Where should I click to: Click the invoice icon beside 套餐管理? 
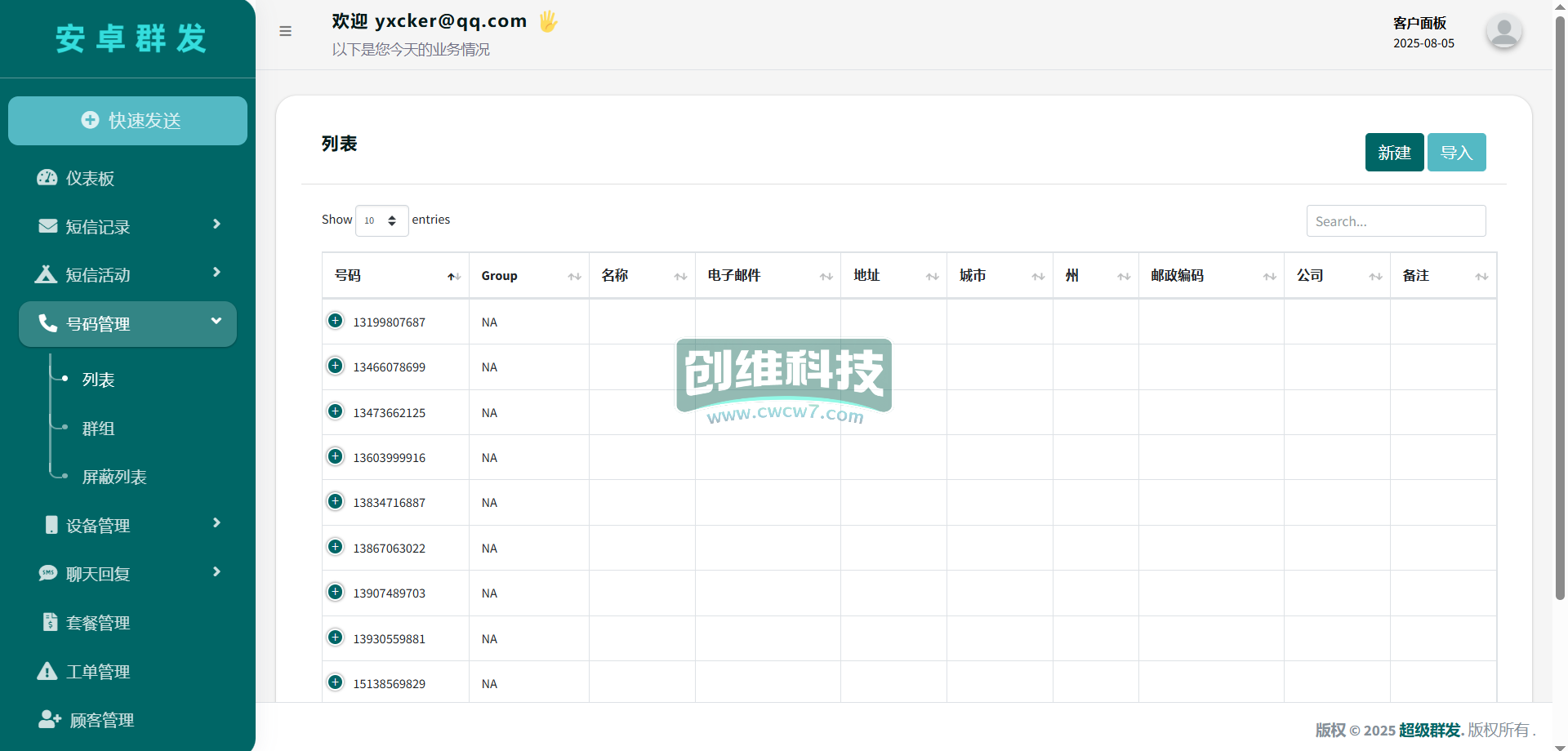[x=51, y=622]
